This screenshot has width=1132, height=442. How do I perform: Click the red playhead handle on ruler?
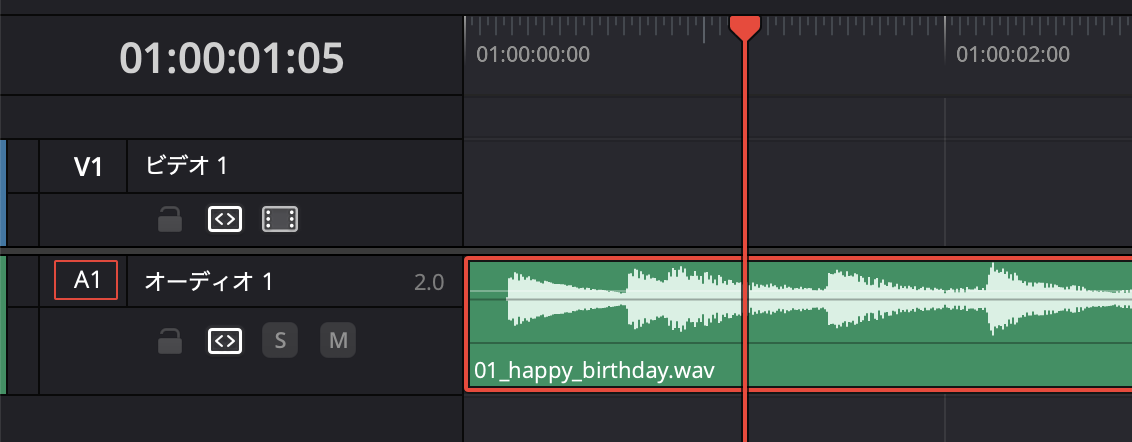744,27
